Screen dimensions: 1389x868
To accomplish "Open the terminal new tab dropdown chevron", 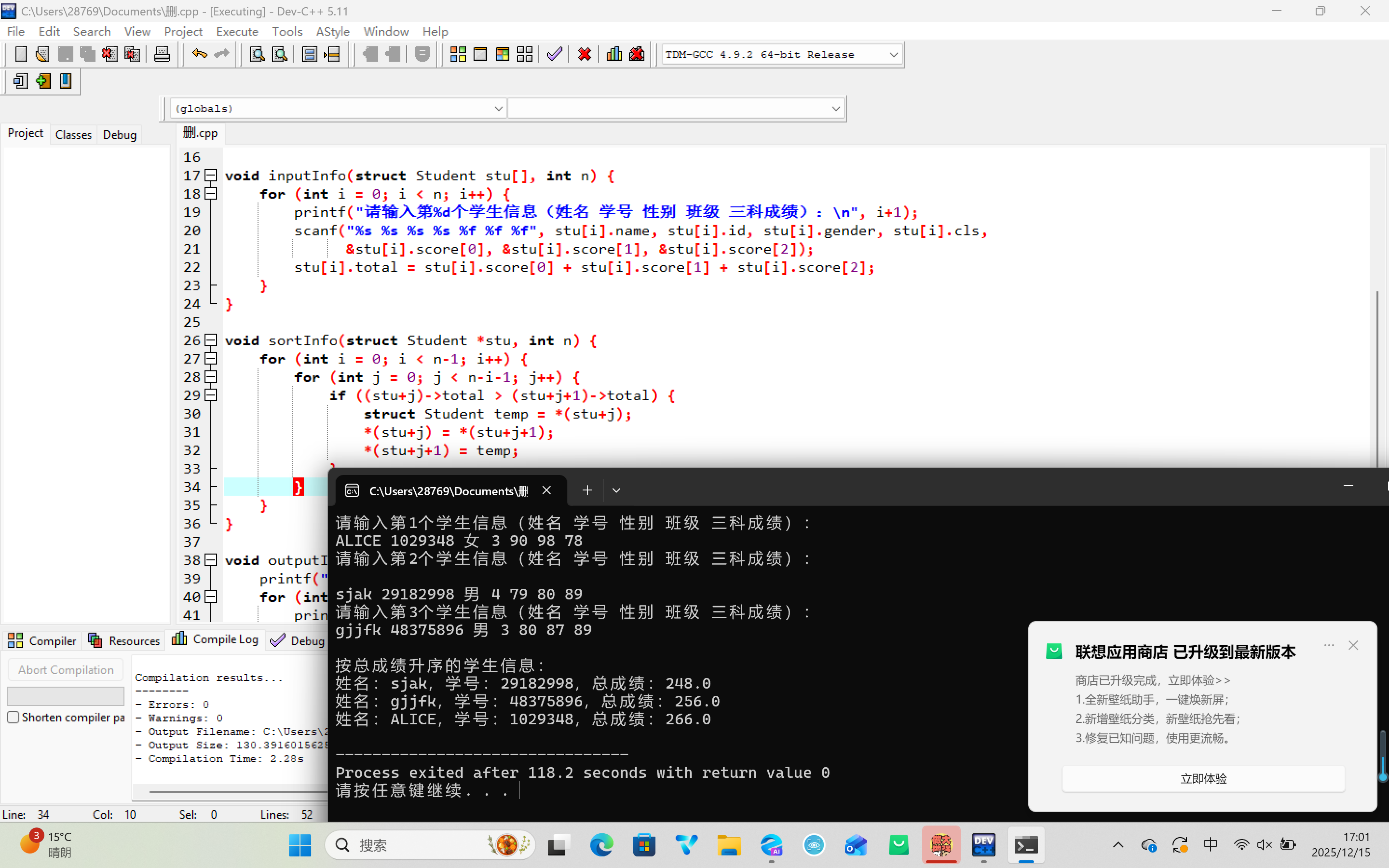I will [616, 490].
